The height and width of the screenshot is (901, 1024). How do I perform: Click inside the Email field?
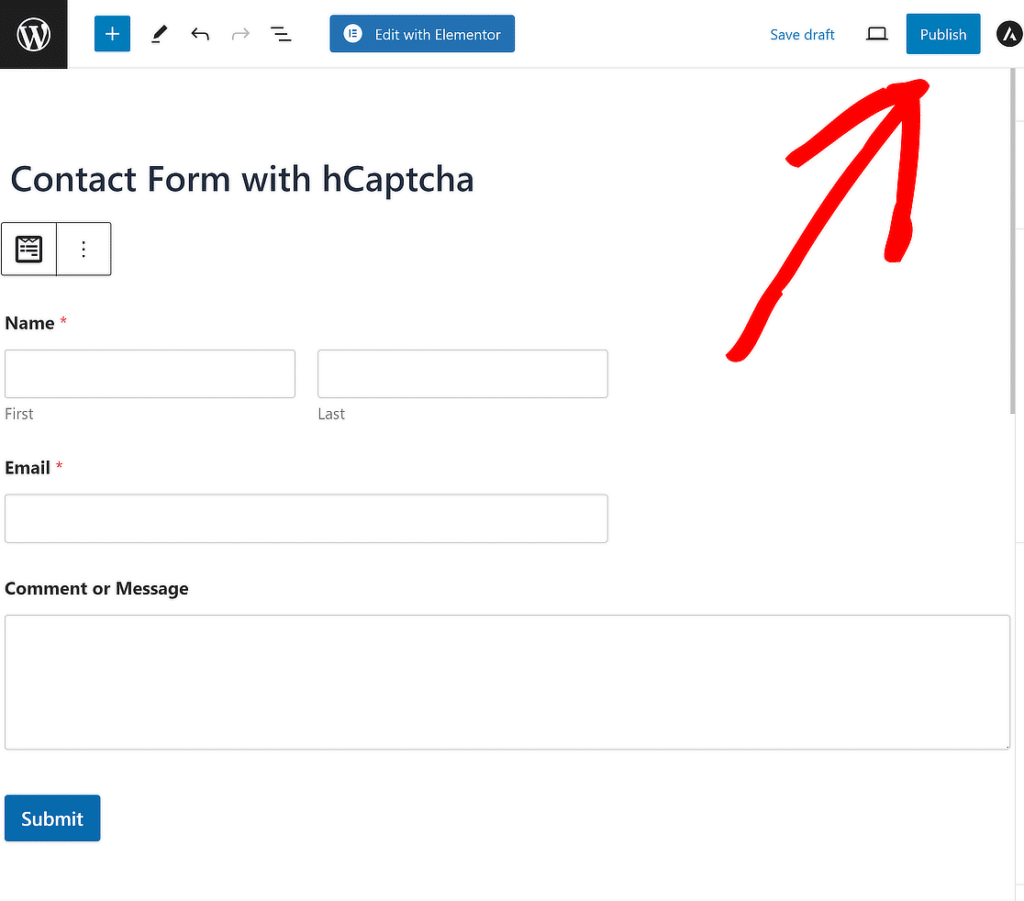tap(306, 518)
